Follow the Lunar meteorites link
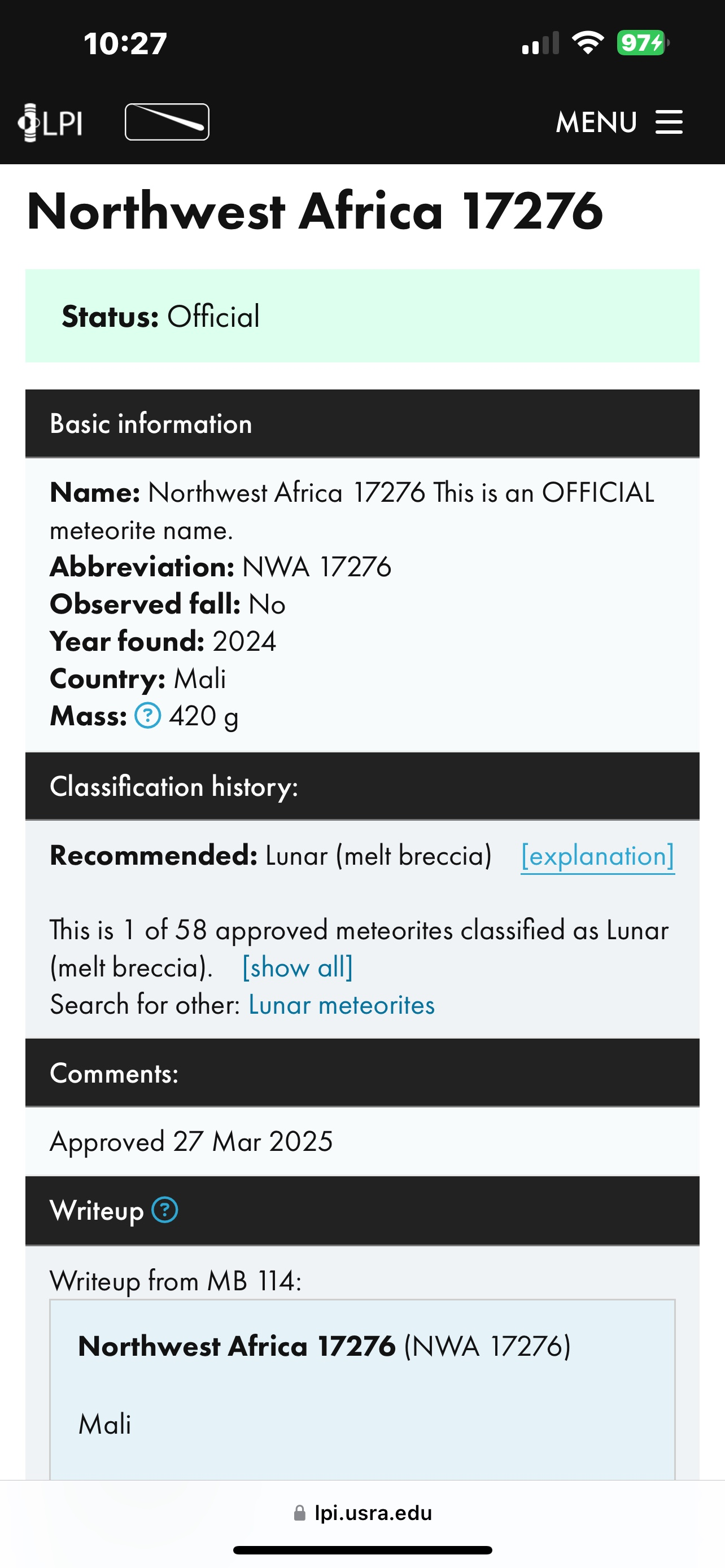This screenshot has height=1568, width=725. (x=342, y=1005)
